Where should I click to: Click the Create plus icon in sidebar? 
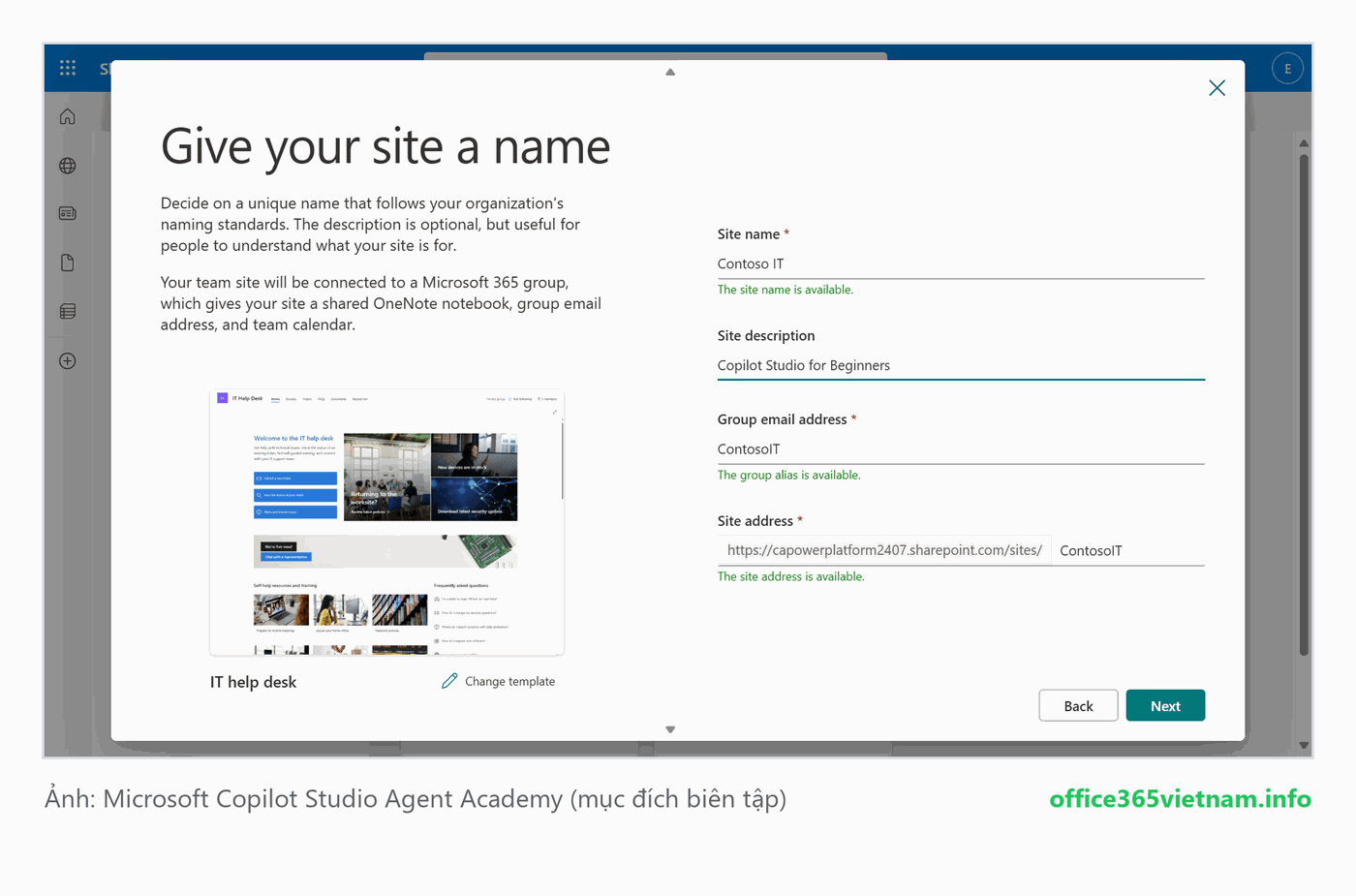pos(67,360)
